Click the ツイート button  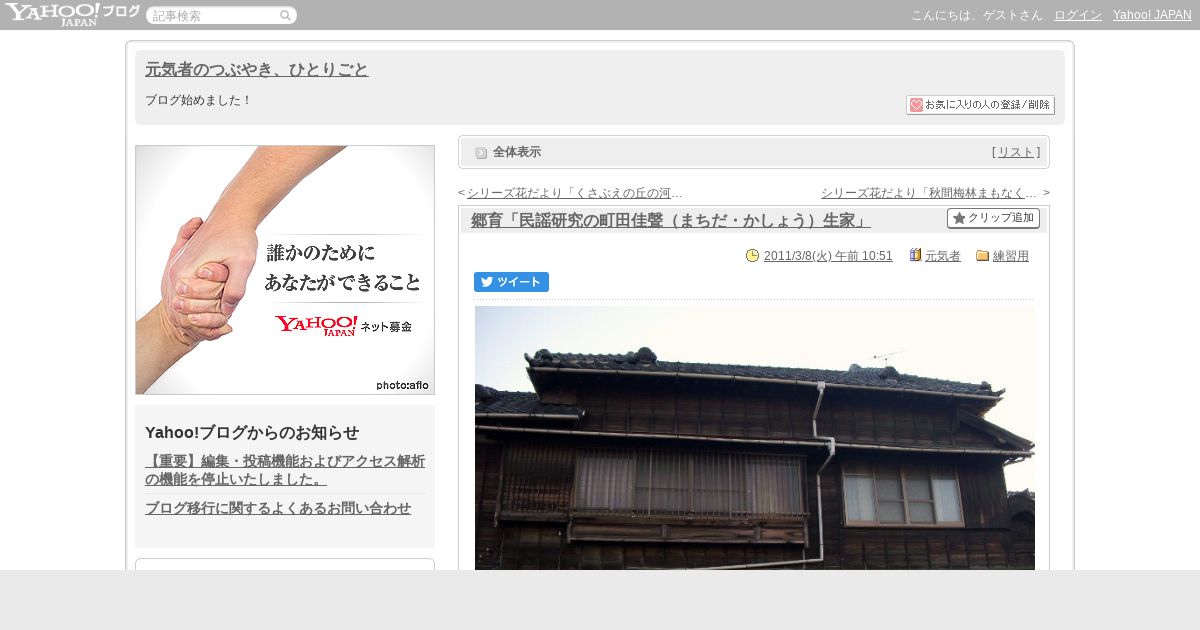[x=511, y=282]
